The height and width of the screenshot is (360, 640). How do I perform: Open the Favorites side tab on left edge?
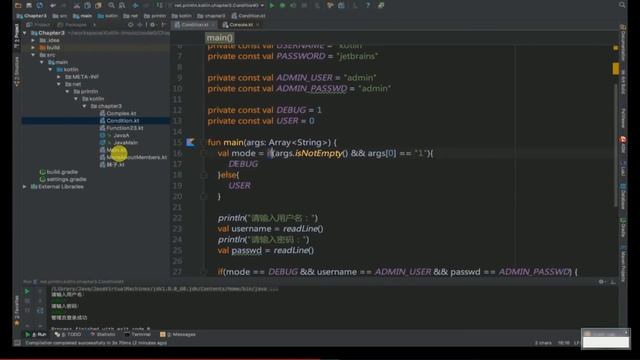(17, 310)
